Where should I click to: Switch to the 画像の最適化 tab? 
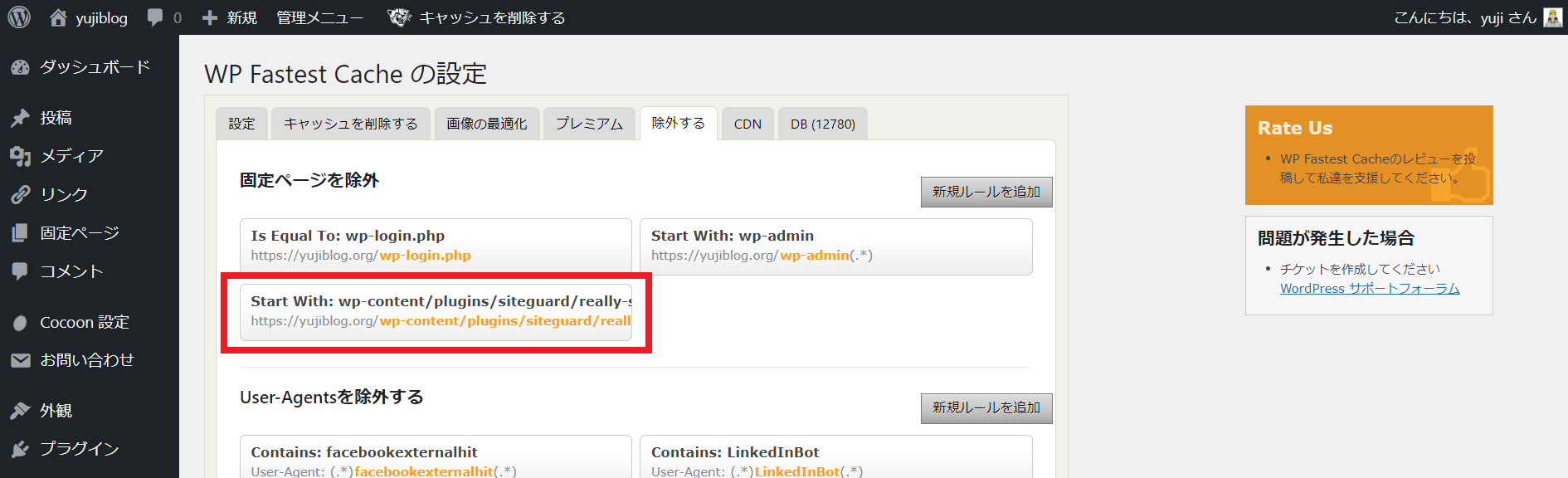(487, 124)
